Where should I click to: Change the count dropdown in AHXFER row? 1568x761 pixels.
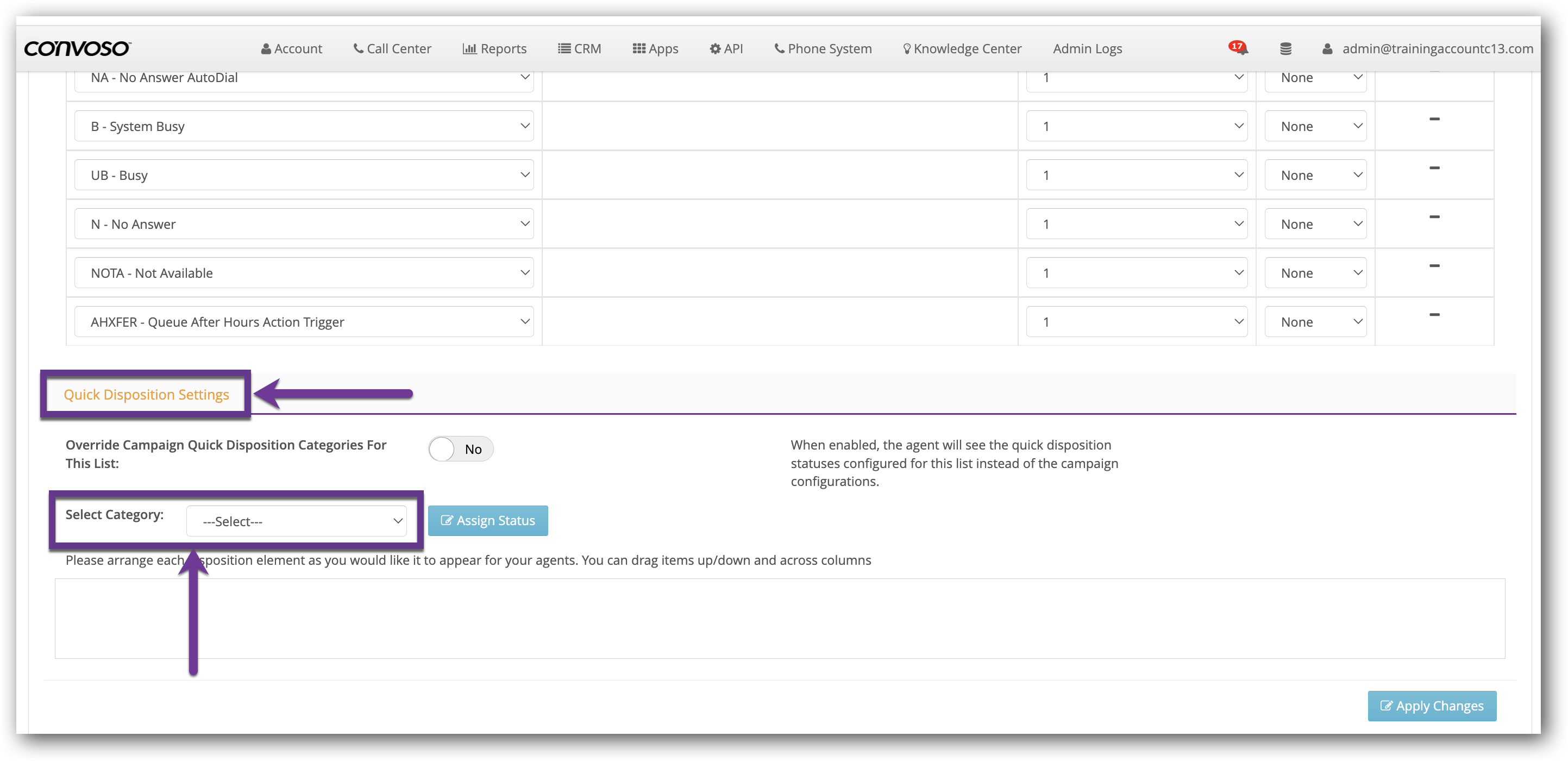tap(1137, 321)
